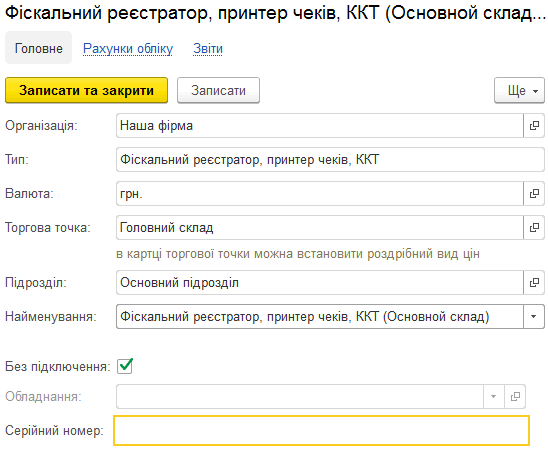548x450 pixels.
Task: Click the Серійний номер label
Action: (54, 430)
